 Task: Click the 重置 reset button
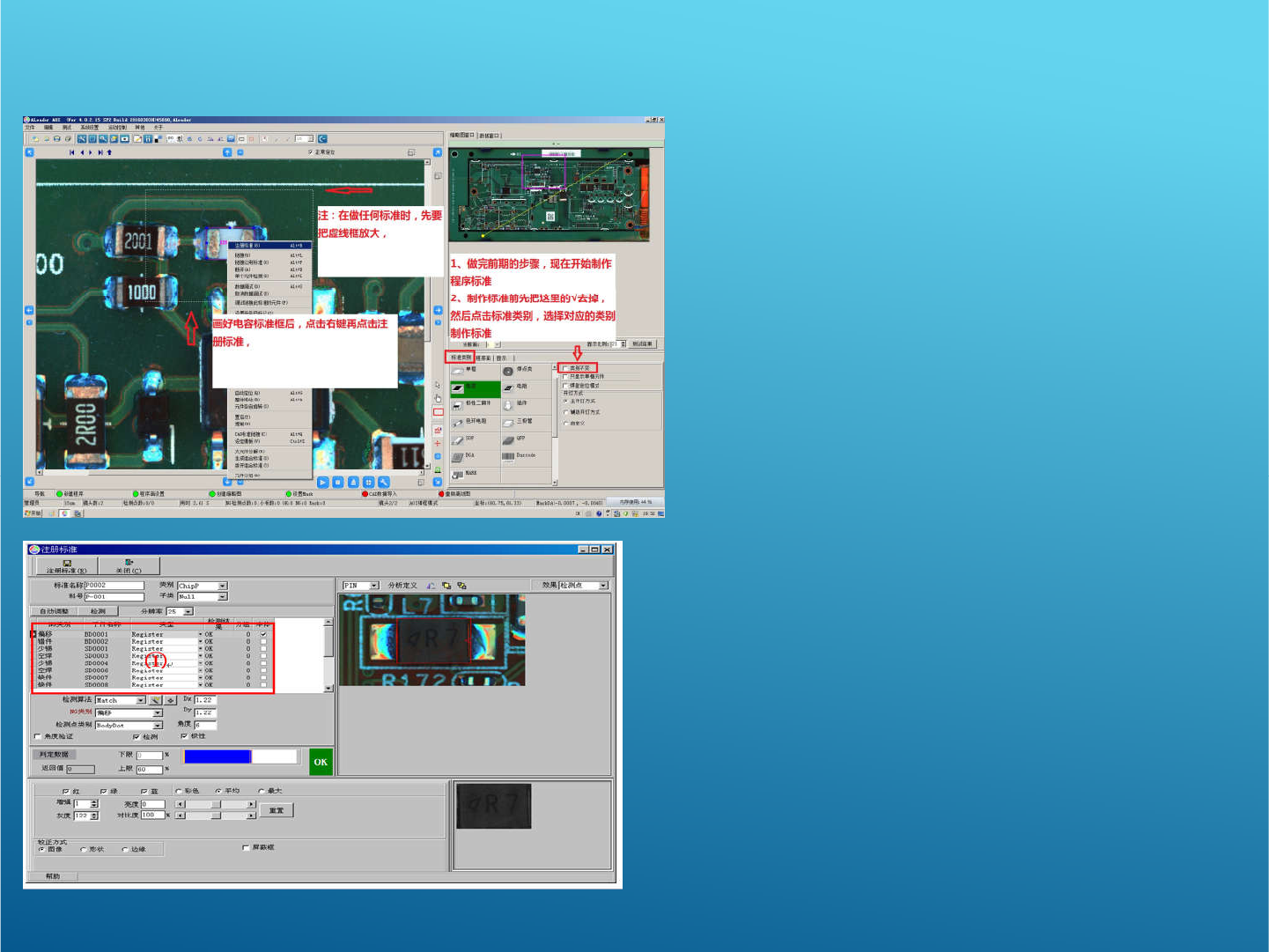[277, 809]
